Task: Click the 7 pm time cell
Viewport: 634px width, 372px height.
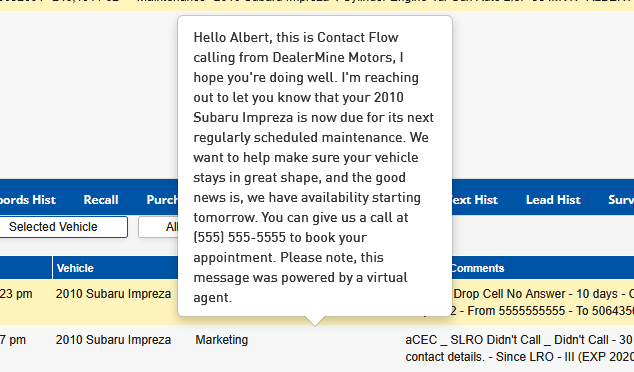Action: (x=13, y=340)
